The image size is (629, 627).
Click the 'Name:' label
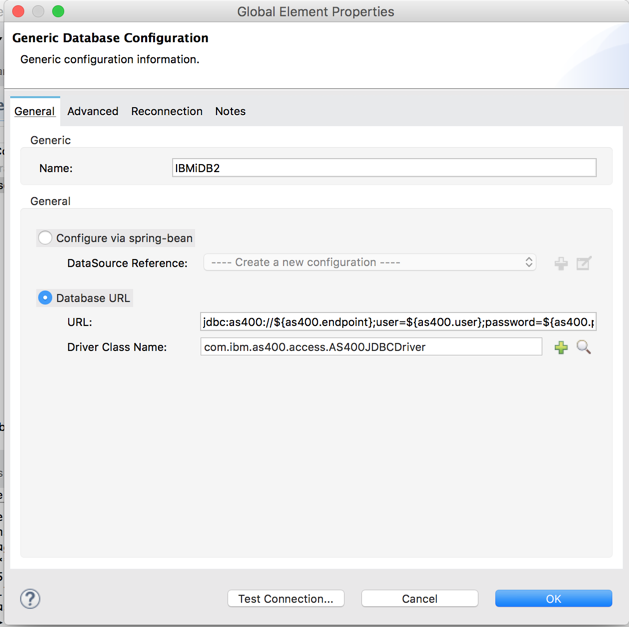point(56,168)
